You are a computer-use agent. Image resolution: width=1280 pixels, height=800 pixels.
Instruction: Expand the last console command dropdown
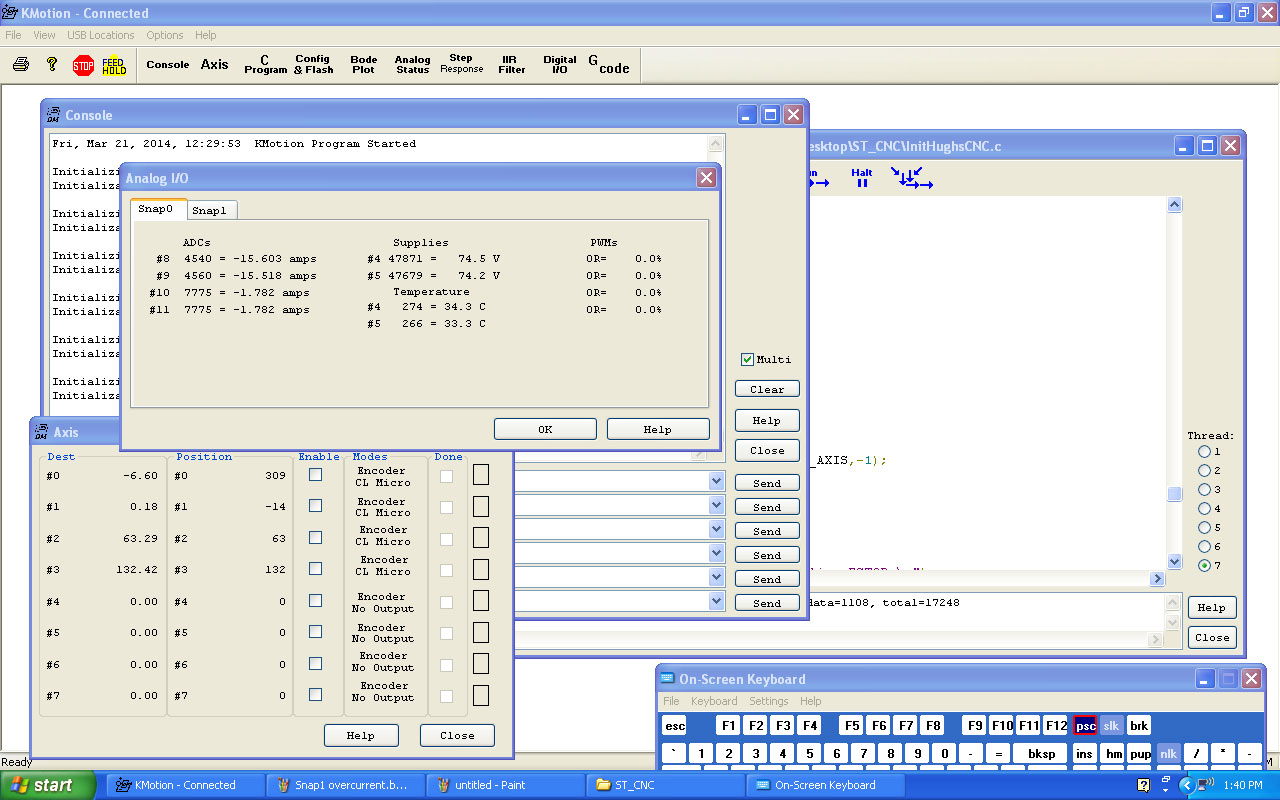[716, 602]
